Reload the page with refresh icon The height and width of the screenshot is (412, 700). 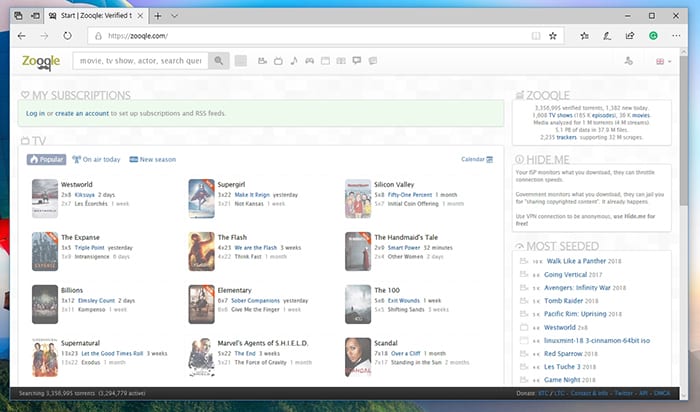point(67,36)
